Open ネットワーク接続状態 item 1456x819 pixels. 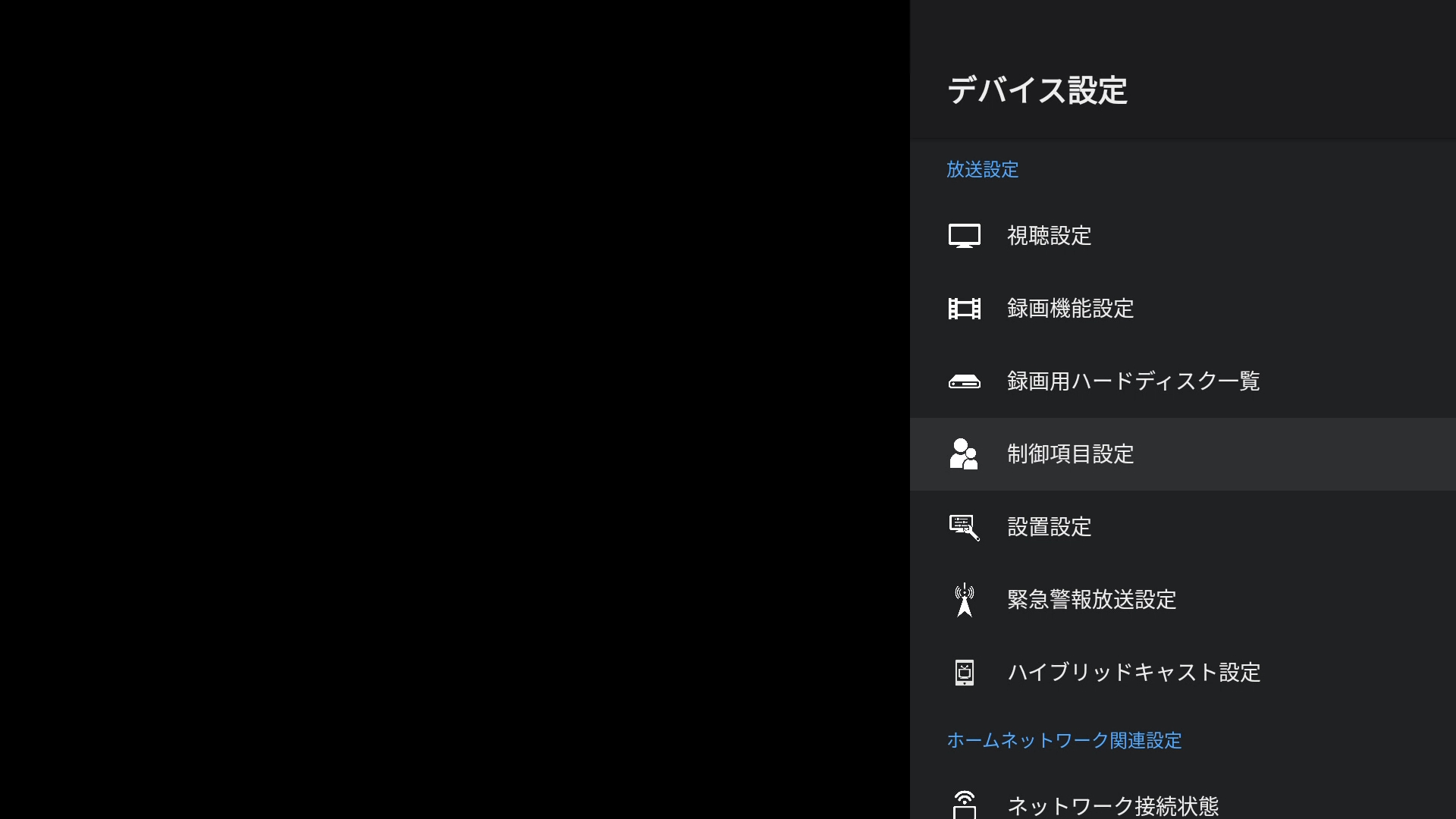[1112, 805]
